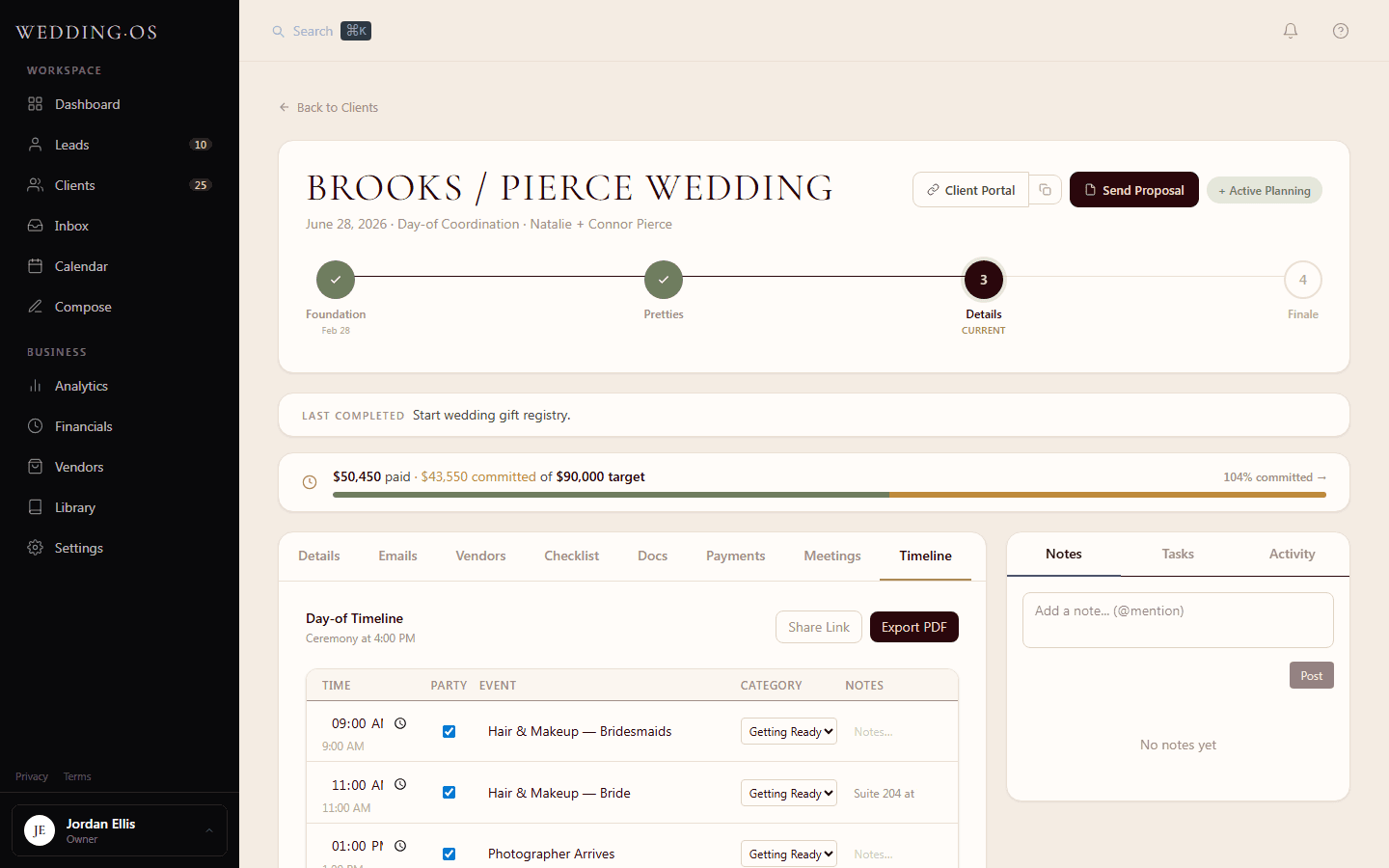
Task: Open the Payments tab
Action: coord(735,556)
